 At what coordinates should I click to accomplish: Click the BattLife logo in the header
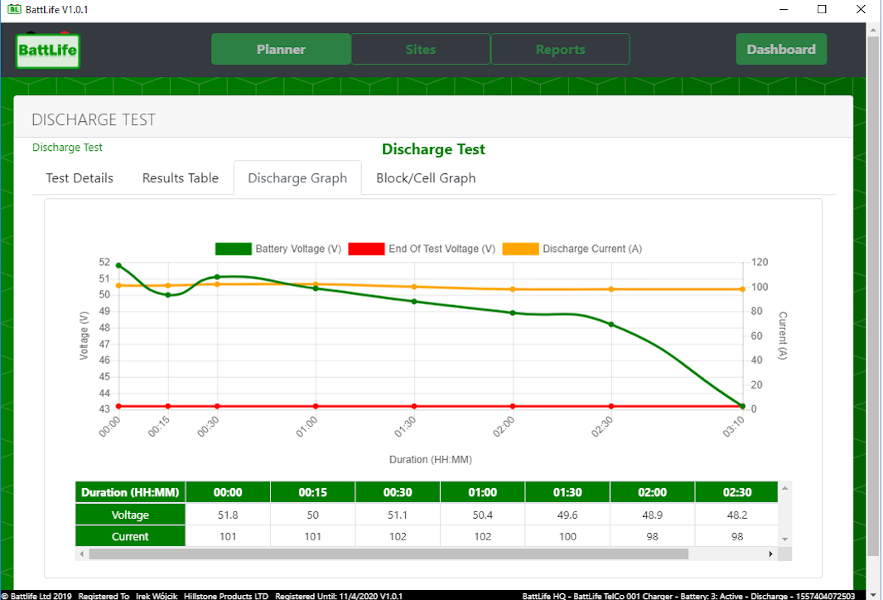pyautogui.click(x=48, y=50)
